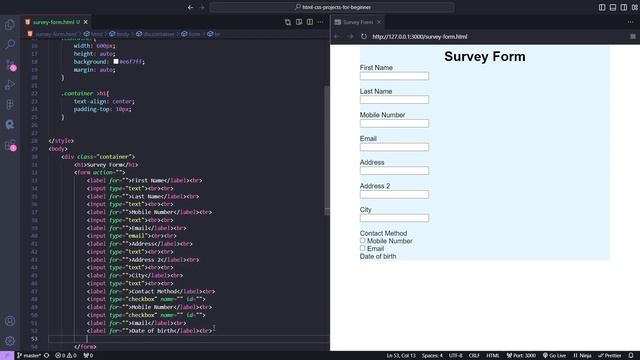Click UTF-8 encoding in status bar
Screen dimensions: 640x360
(456, 356)
